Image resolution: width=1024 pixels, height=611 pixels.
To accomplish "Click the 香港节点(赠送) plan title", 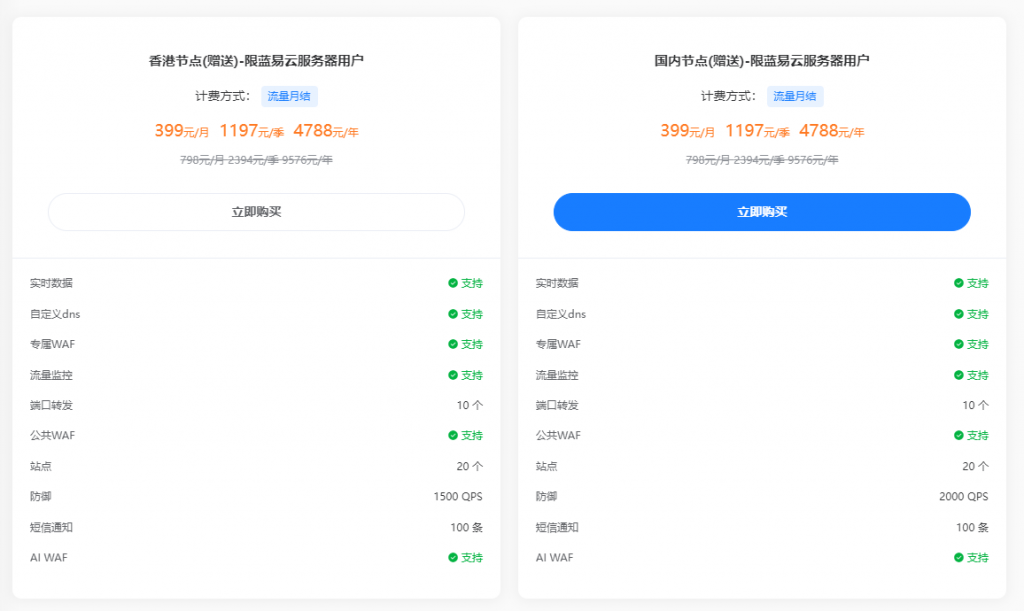I will [x=256, y=61].
